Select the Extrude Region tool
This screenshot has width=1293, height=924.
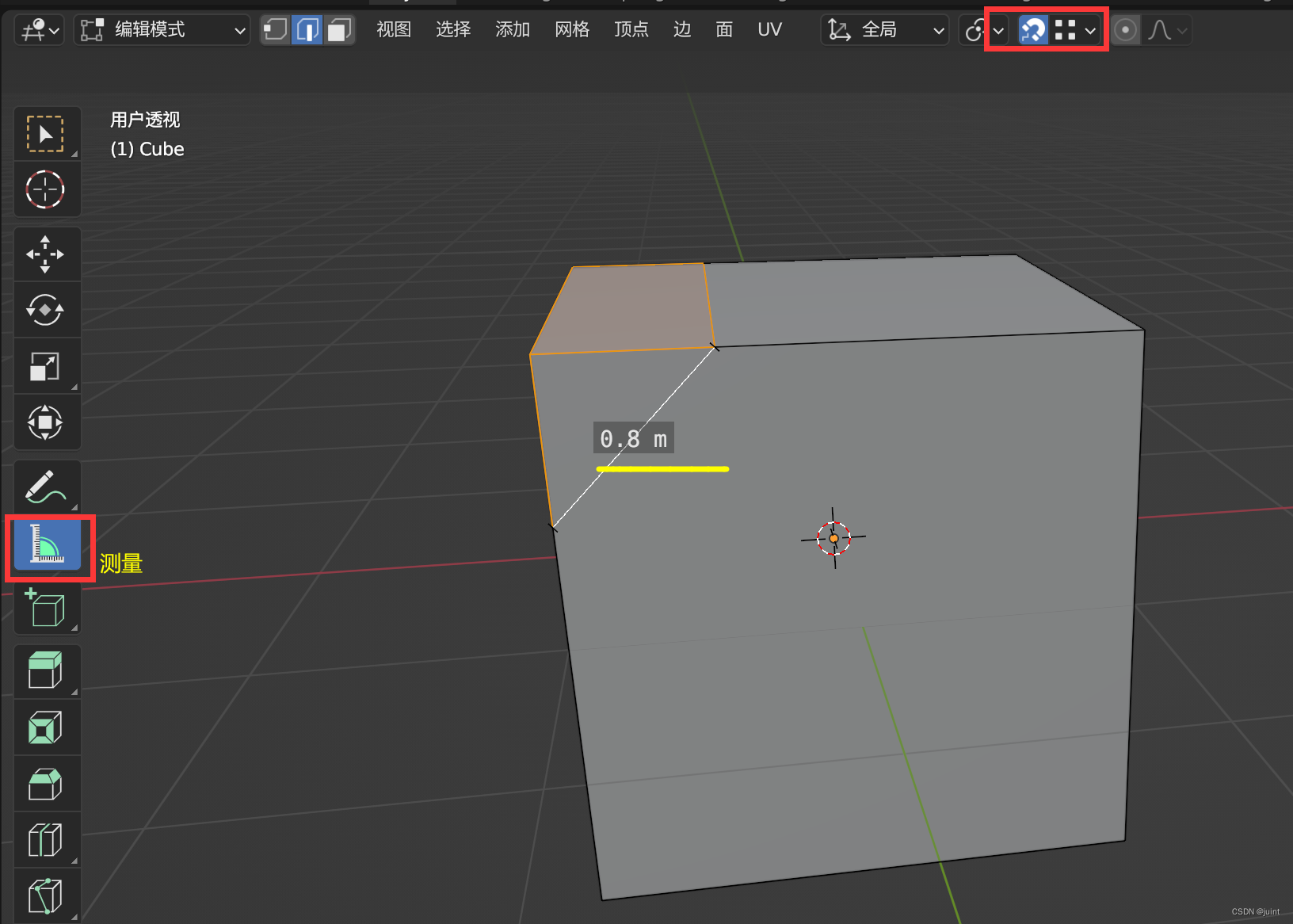[x=46, y=671]
